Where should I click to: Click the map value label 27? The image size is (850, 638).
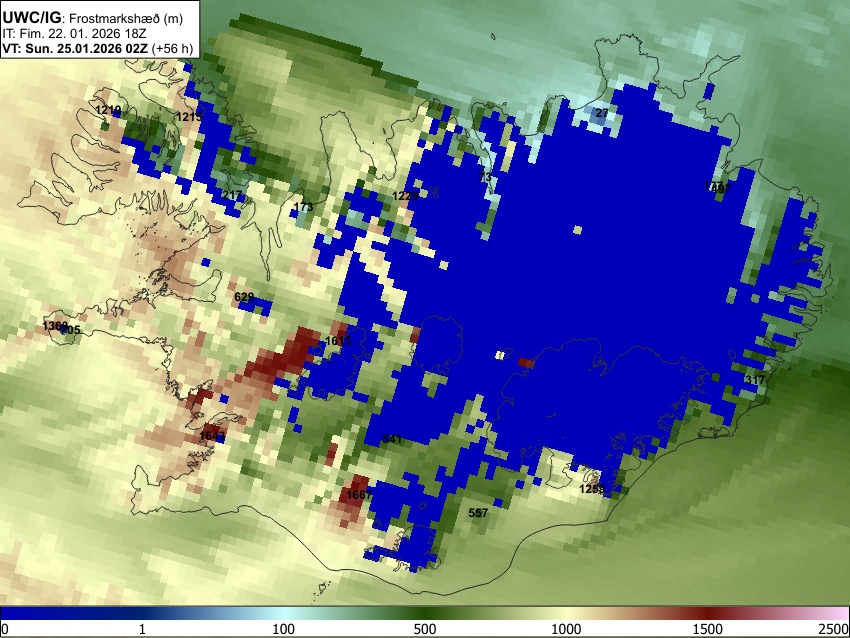(602, 113)
